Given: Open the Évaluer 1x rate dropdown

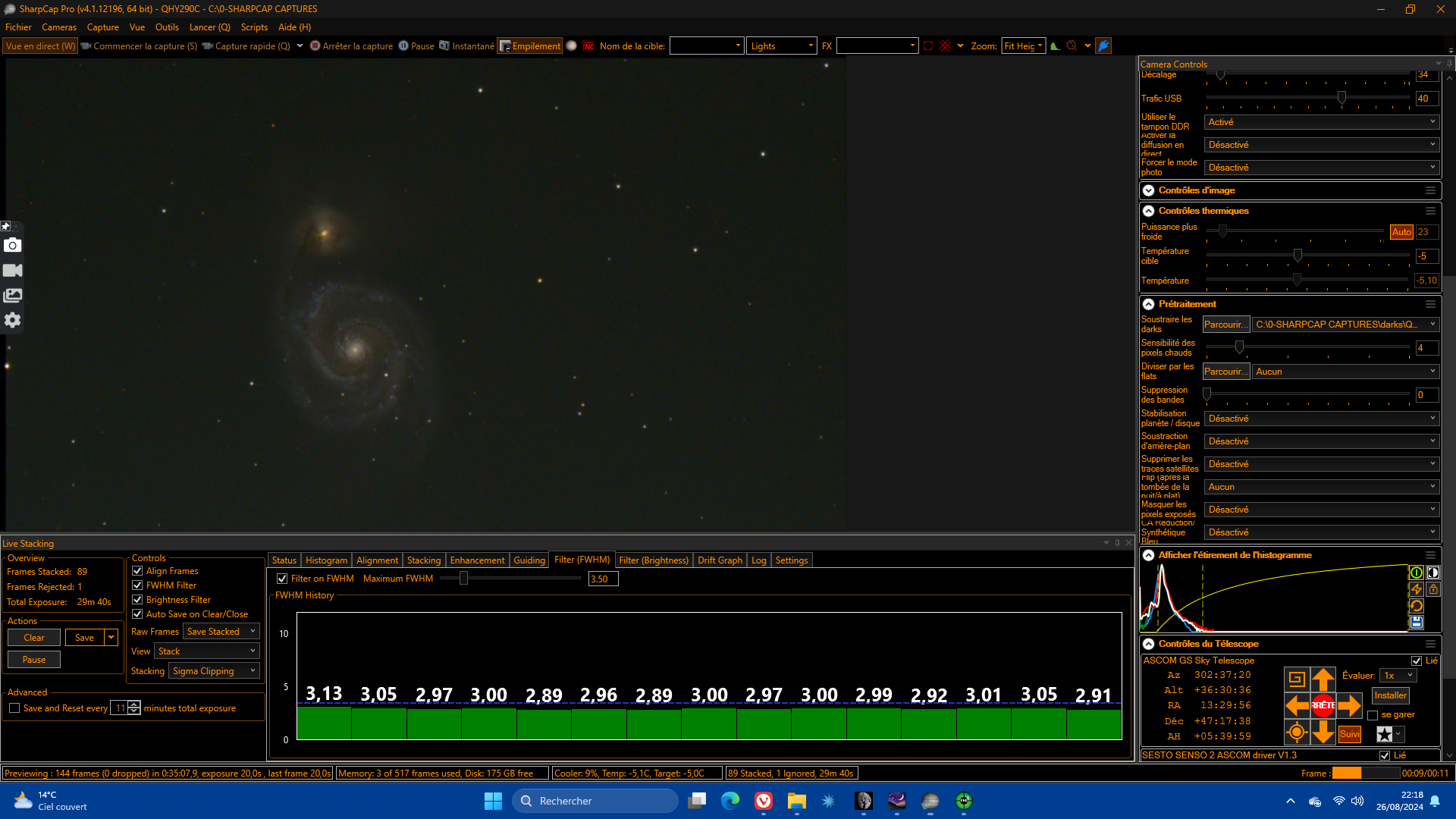Looking at the screenshot, I should [x=1398, y=676].
